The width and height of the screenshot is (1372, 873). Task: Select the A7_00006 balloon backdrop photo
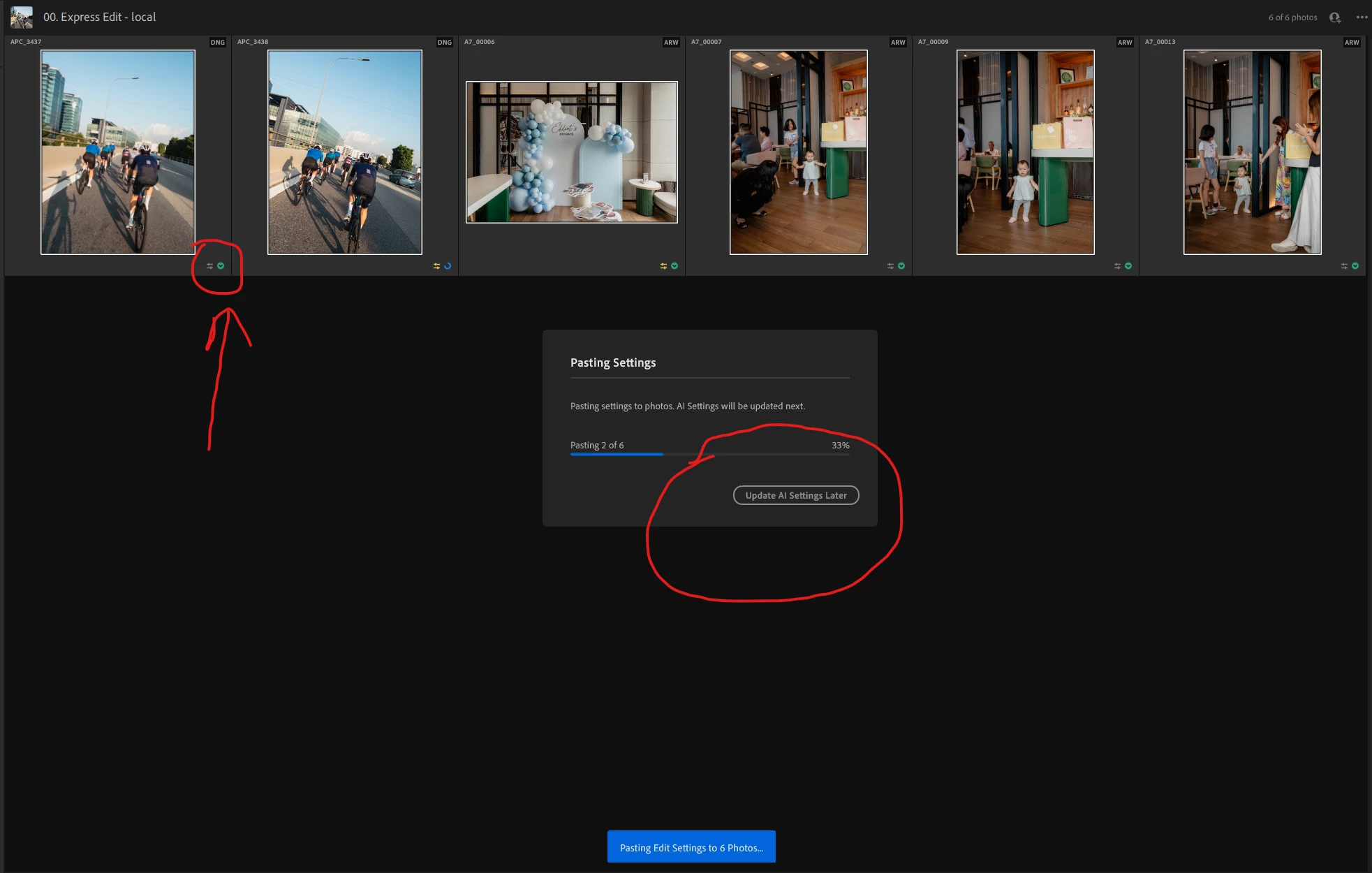pyautogui.click(x=571, y=152)
